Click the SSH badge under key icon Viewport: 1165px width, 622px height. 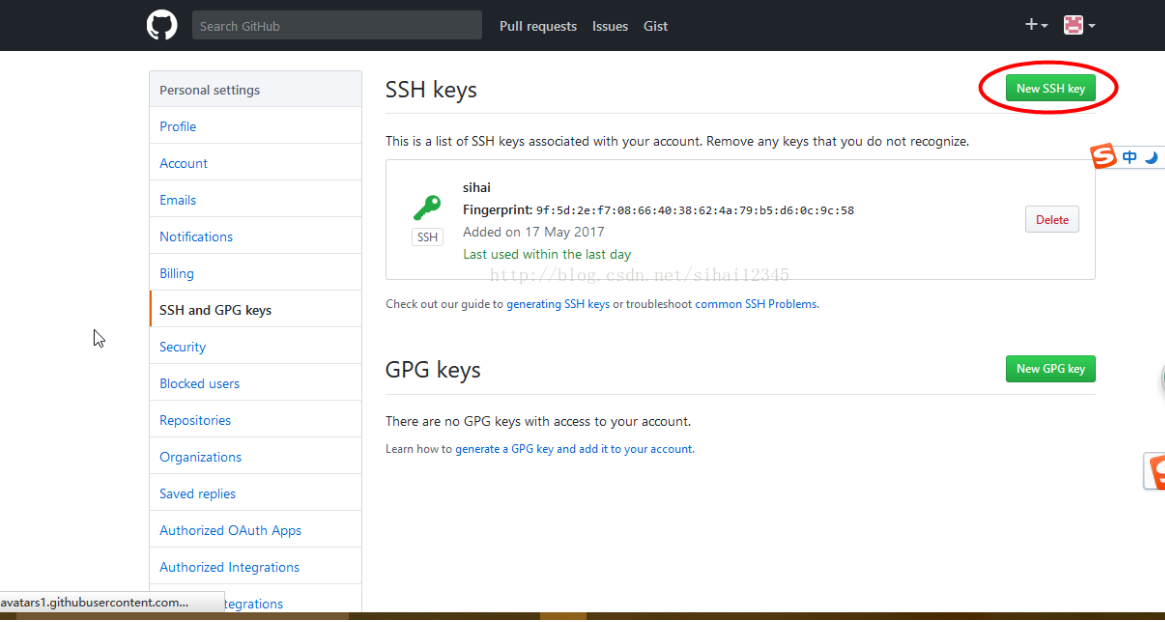click(427, 238)
